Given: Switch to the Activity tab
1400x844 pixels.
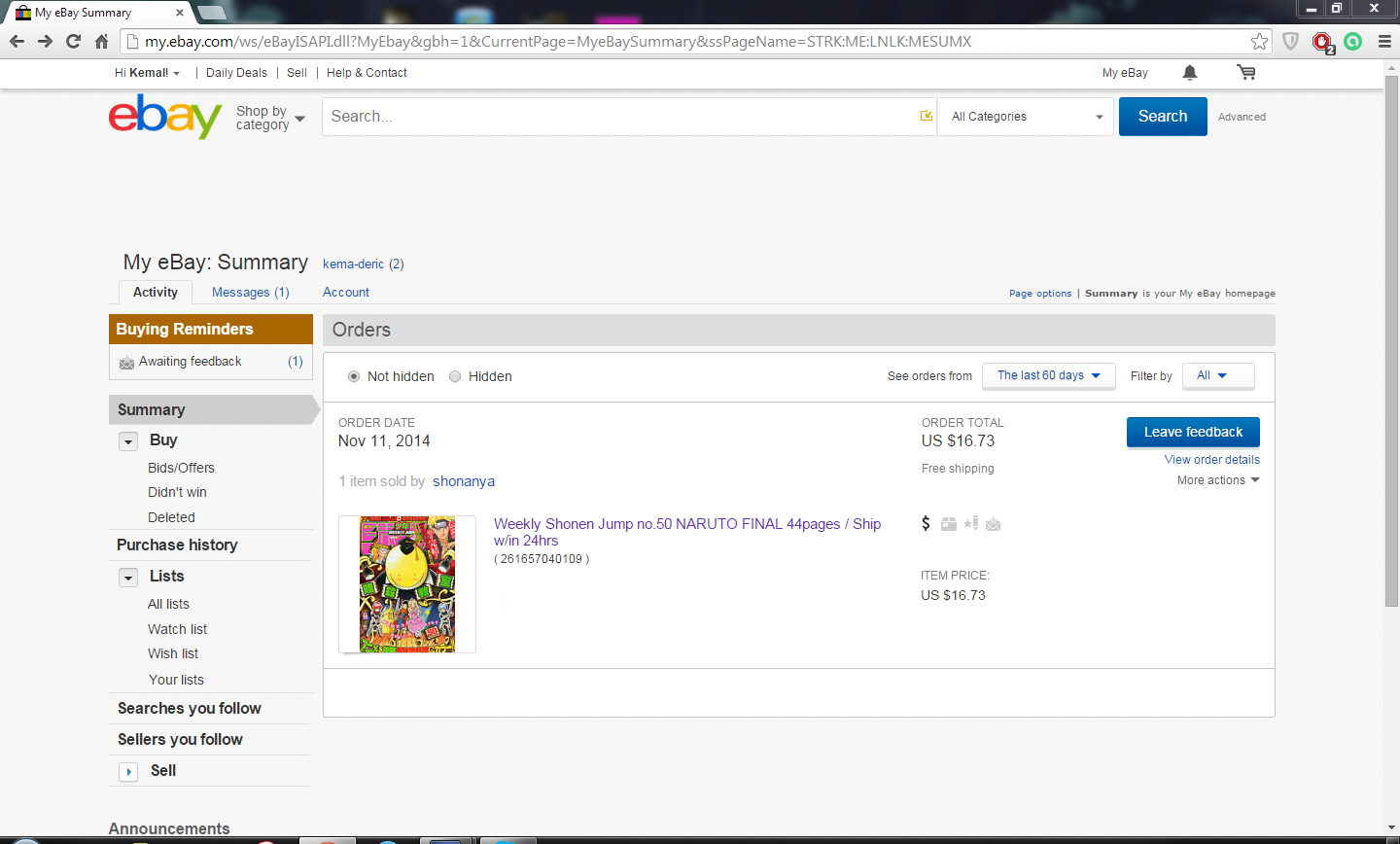Looking at the screenshot, I should [156, 292].
